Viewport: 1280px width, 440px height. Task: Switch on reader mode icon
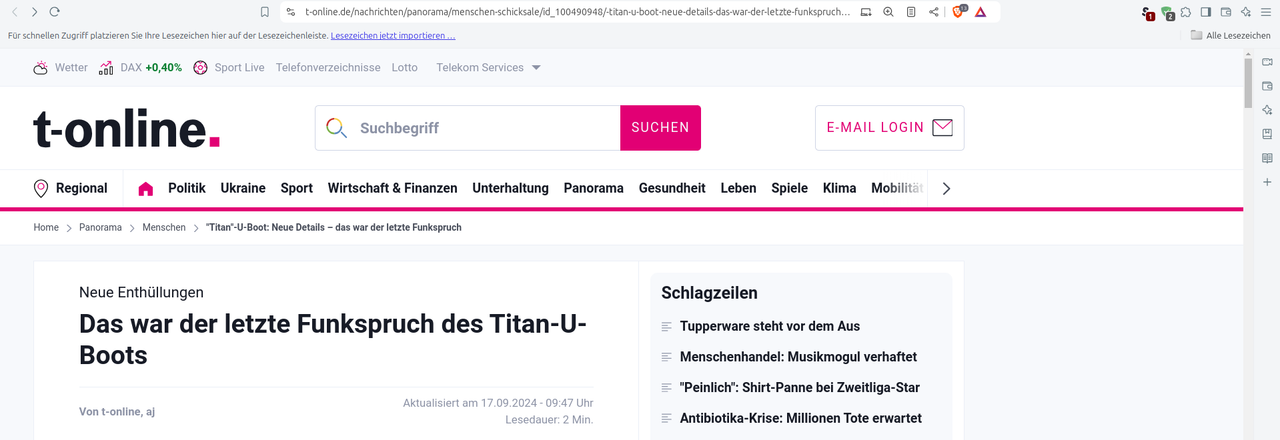tap(911, 12)
